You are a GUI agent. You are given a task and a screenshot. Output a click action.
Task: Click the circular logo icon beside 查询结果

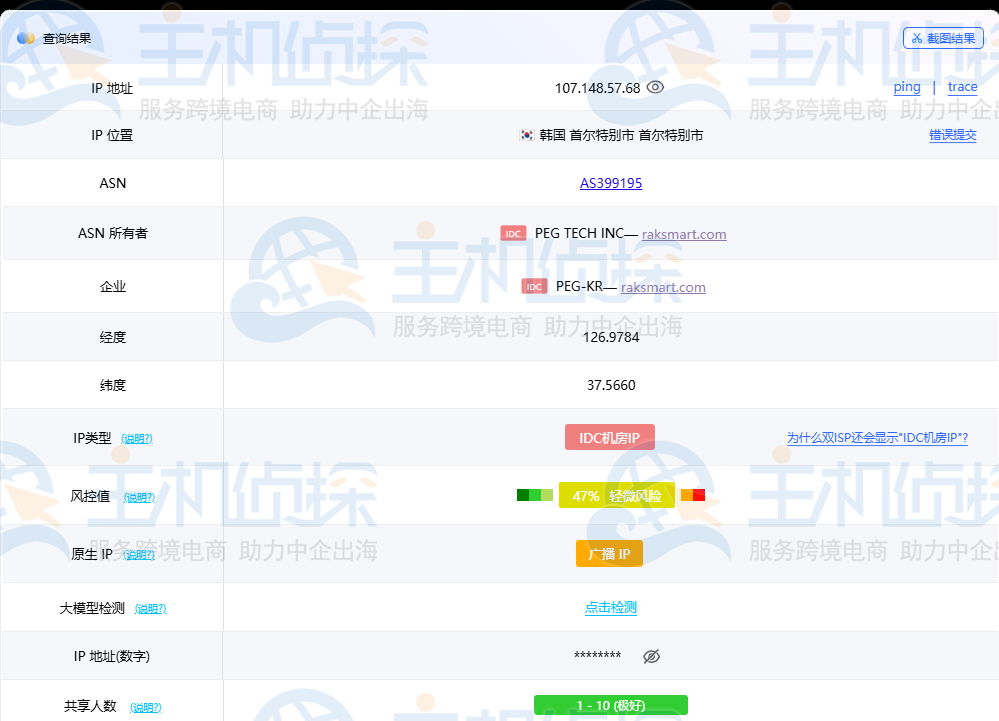pyautogui.click(x=24, y=38)
